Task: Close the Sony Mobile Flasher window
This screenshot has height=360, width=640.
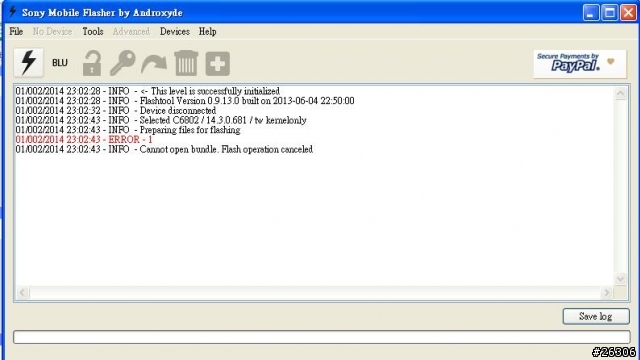Action: [628, 13]
